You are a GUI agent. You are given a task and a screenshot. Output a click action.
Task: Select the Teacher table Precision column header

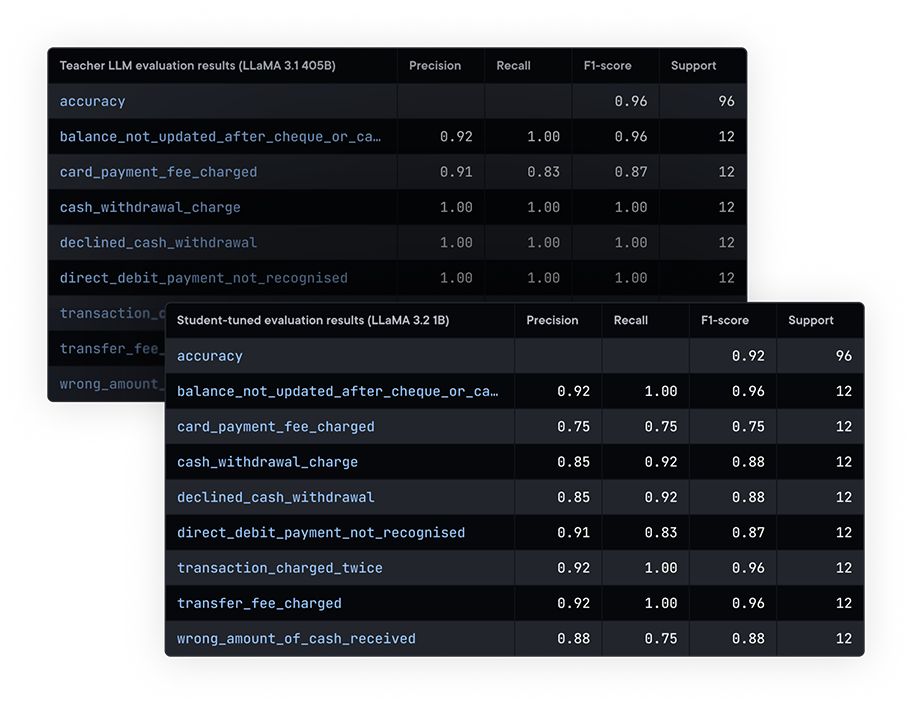(x=434, y=66)
